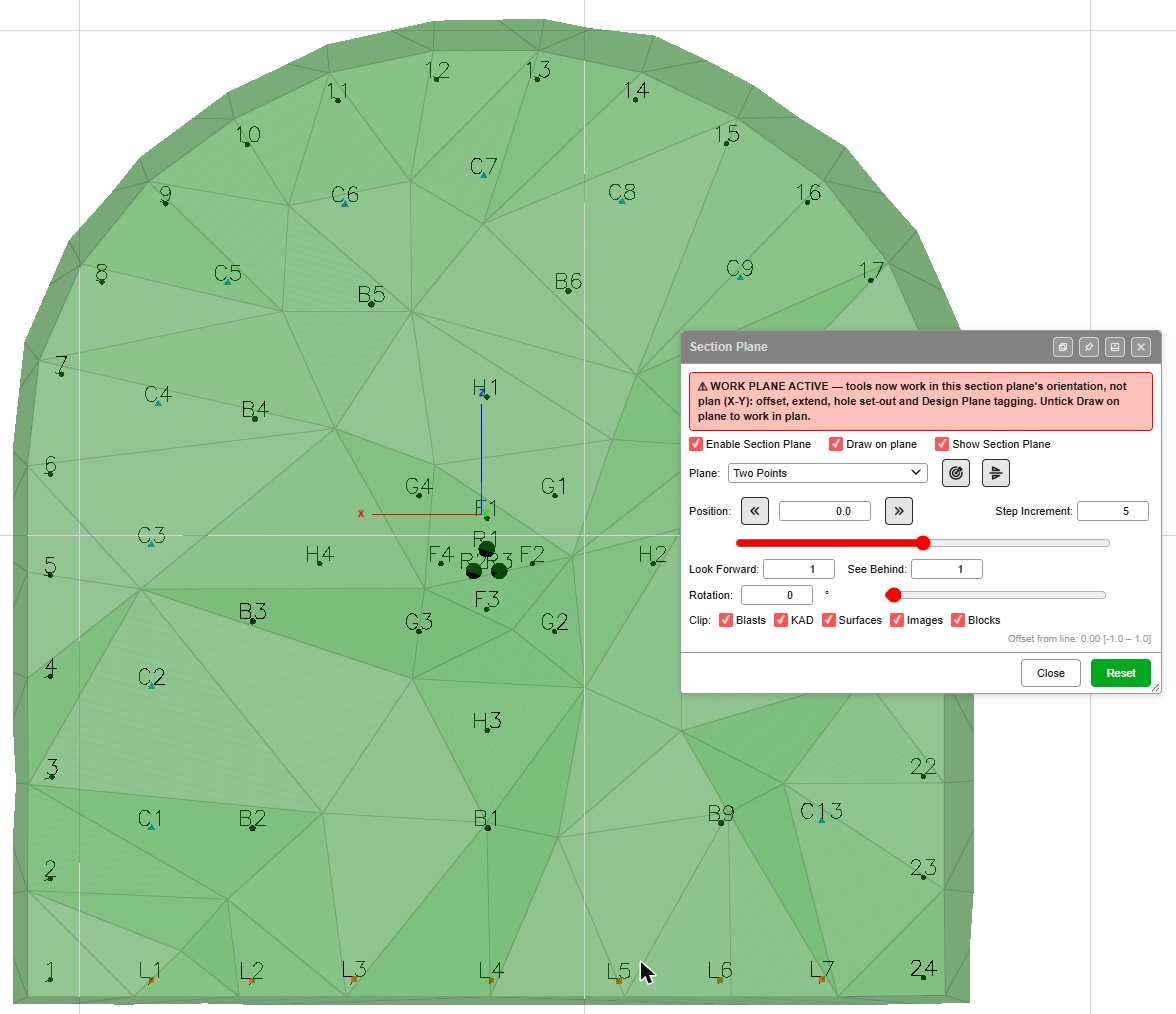Disable clipping of Images
The width and height of the screenshot is (1176, 1014).
(897, 620)
